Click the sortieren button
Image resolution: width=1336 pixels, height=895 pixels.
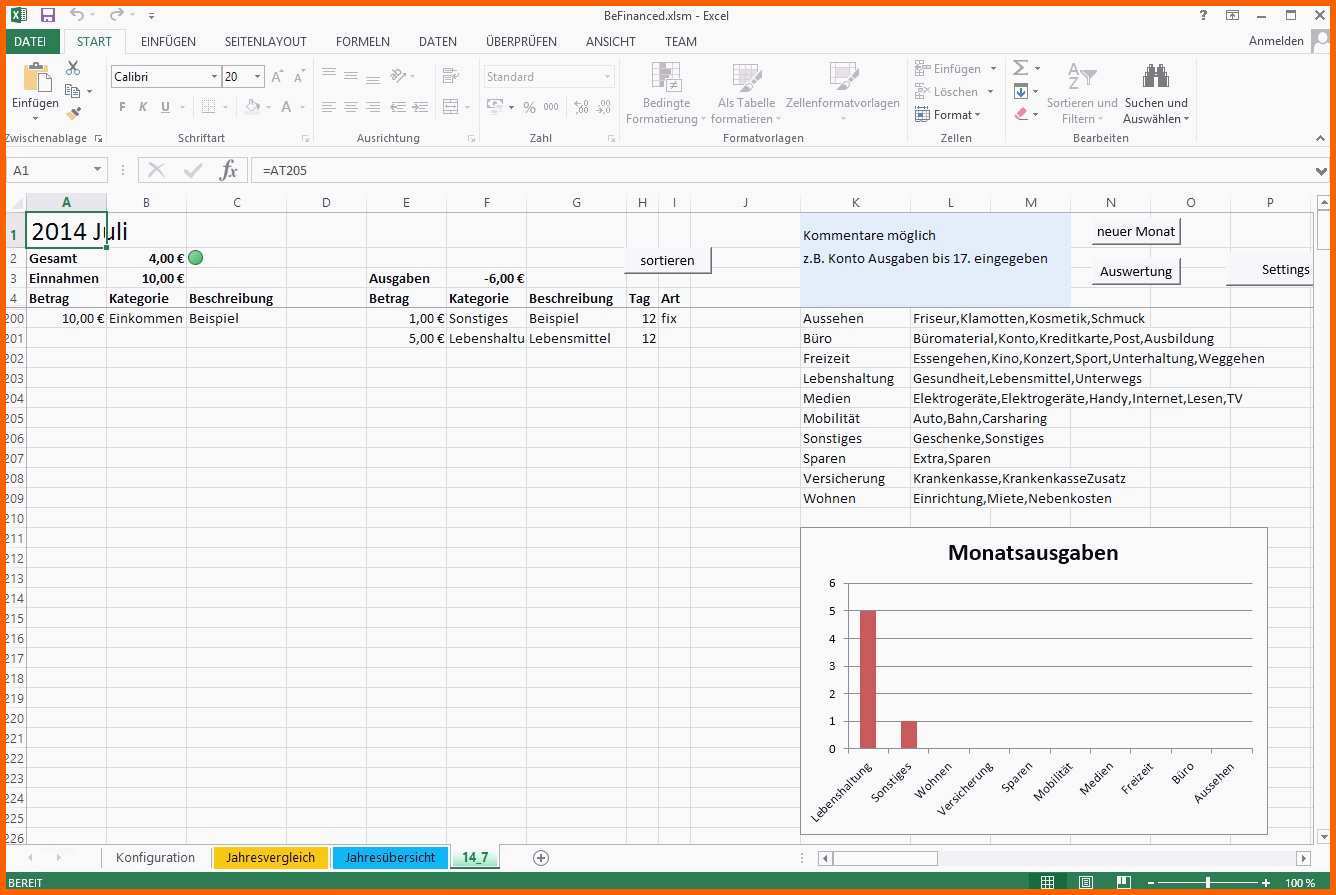coord(667,260)
